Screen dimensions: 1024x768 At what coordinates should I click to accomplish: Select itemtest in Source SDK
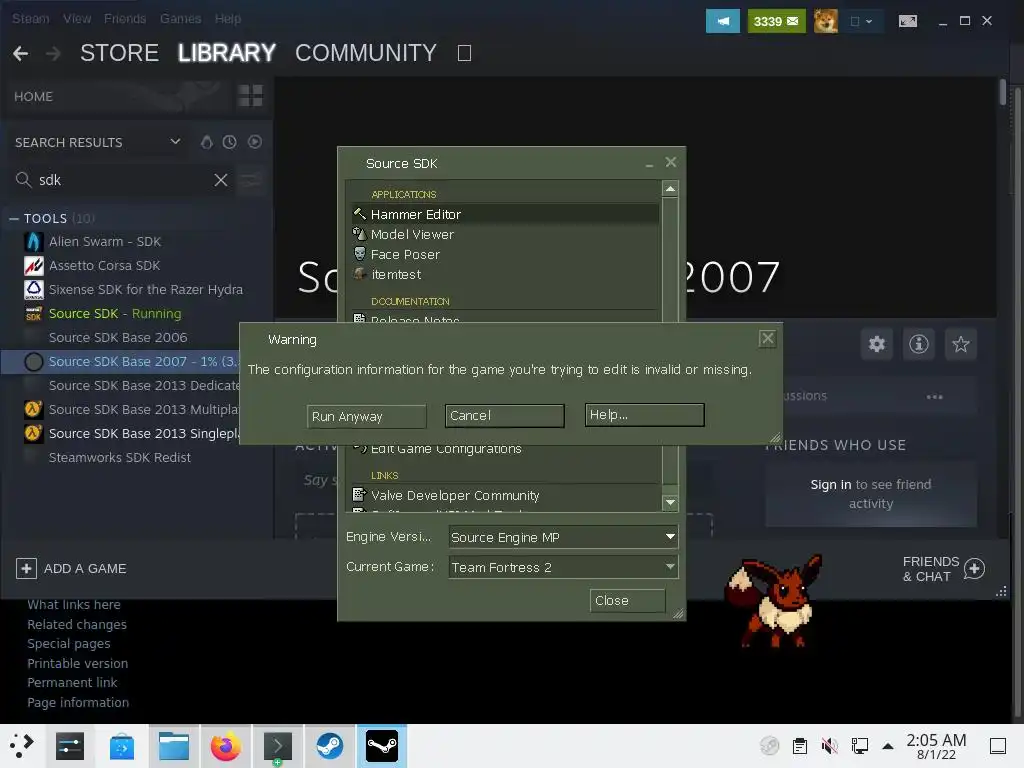tap(505, 275)
